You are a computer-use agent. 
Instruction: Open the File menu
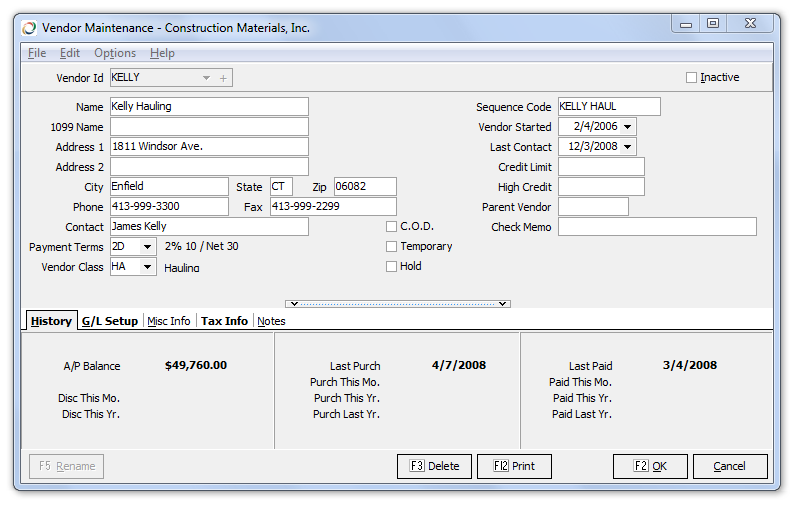pyautogui.click(x=37, y=53)
